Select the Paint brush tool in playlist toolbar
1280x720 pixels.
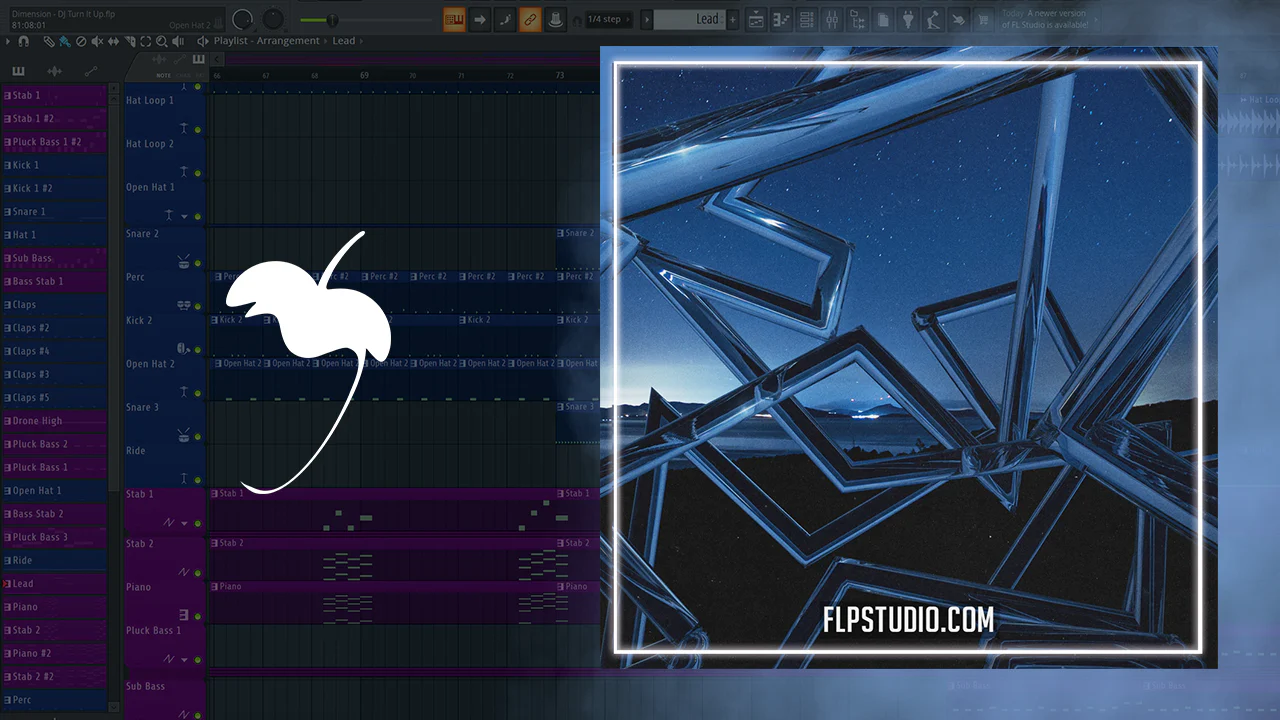pos(64,41)
